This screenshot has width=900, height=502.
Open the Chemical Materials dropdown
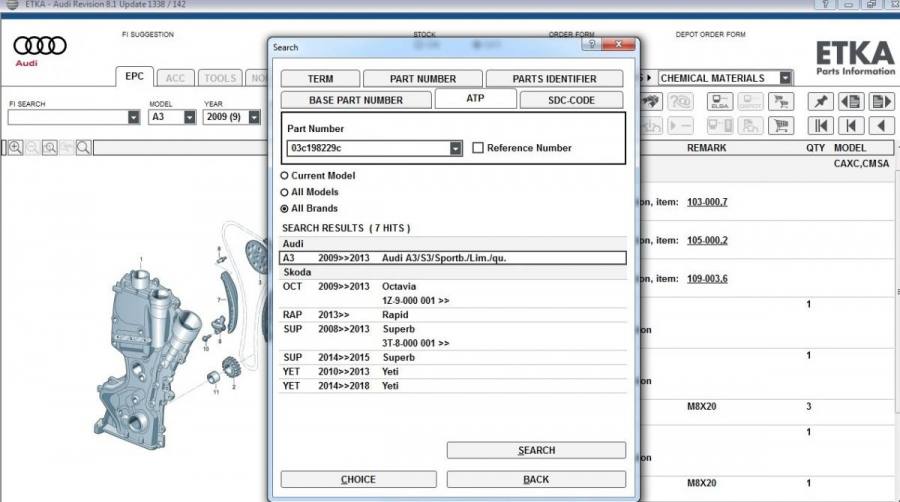coord(785,78)
